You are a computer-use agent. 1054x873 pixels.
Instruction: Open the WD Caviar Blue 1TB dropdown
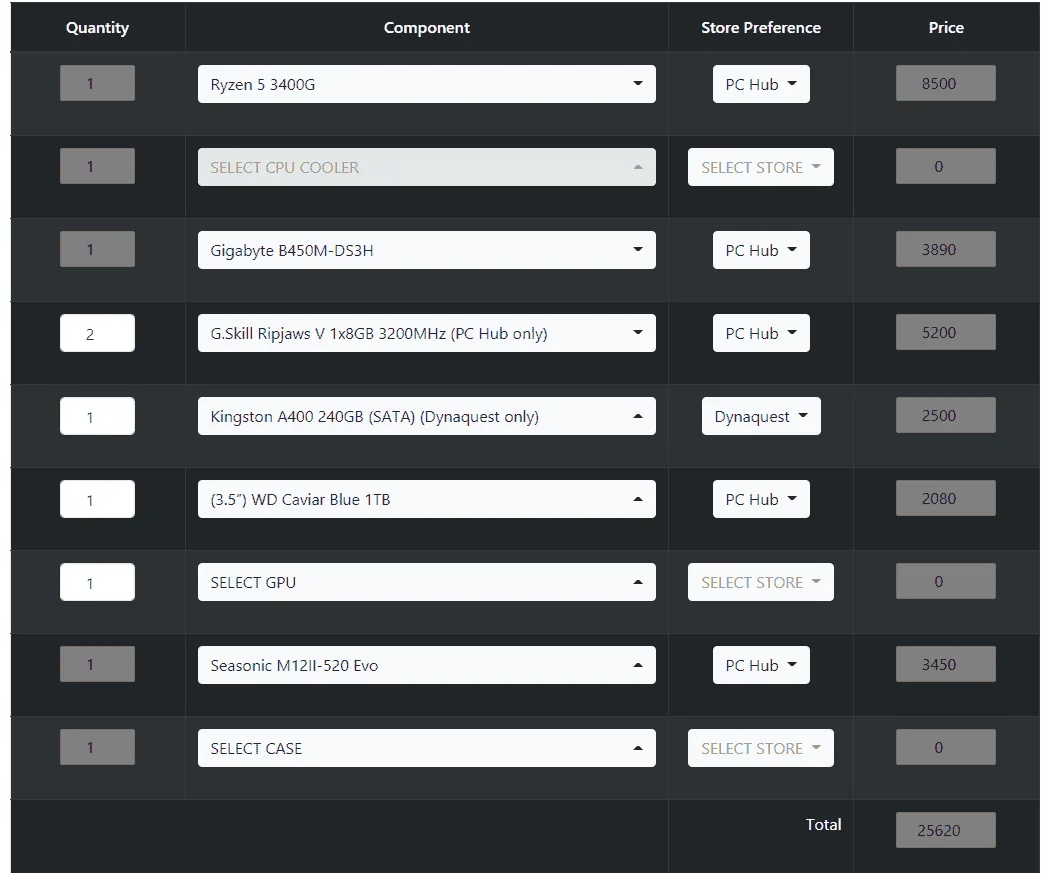(426, 499)
